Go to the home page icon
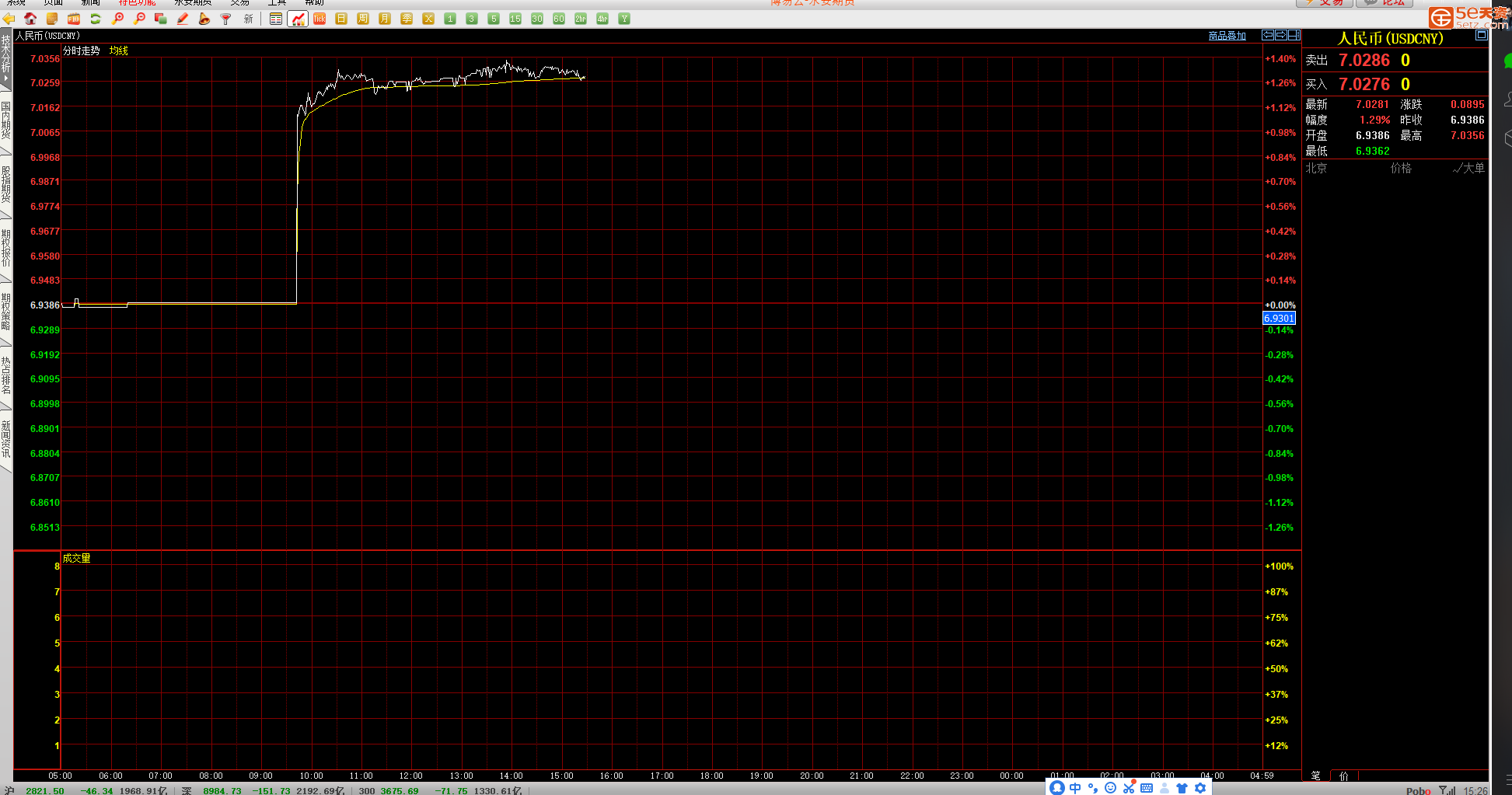The image size is (1512, 795). coord(30,19)
